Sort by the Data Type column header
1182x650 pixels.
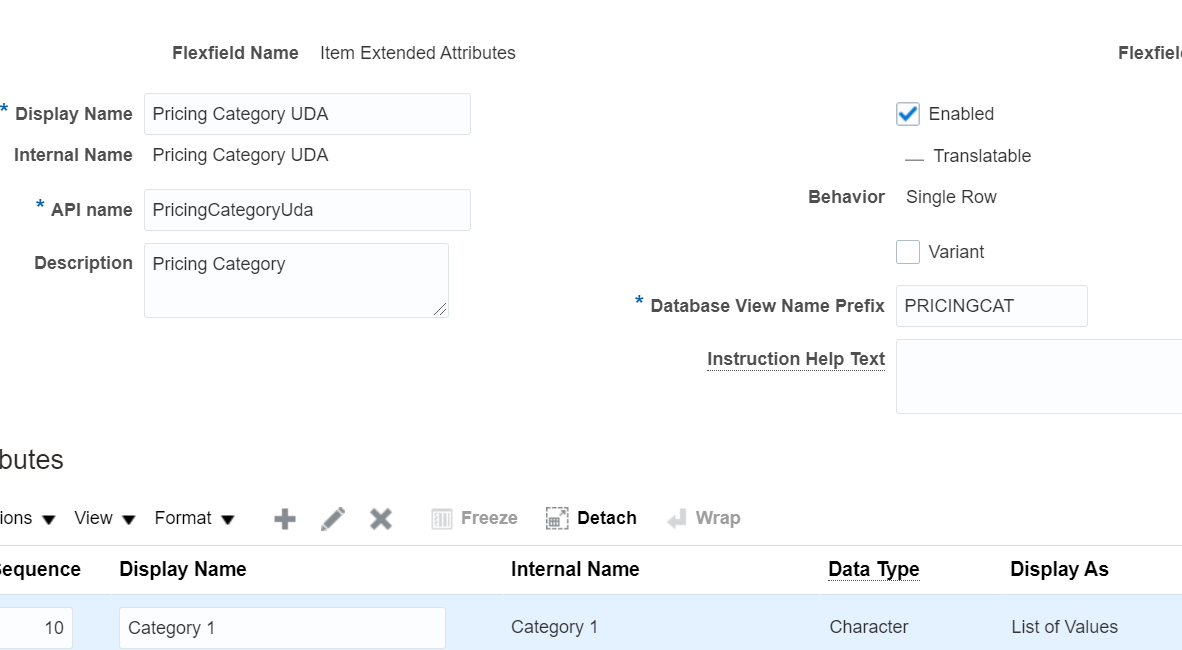(x=873, y=569)
